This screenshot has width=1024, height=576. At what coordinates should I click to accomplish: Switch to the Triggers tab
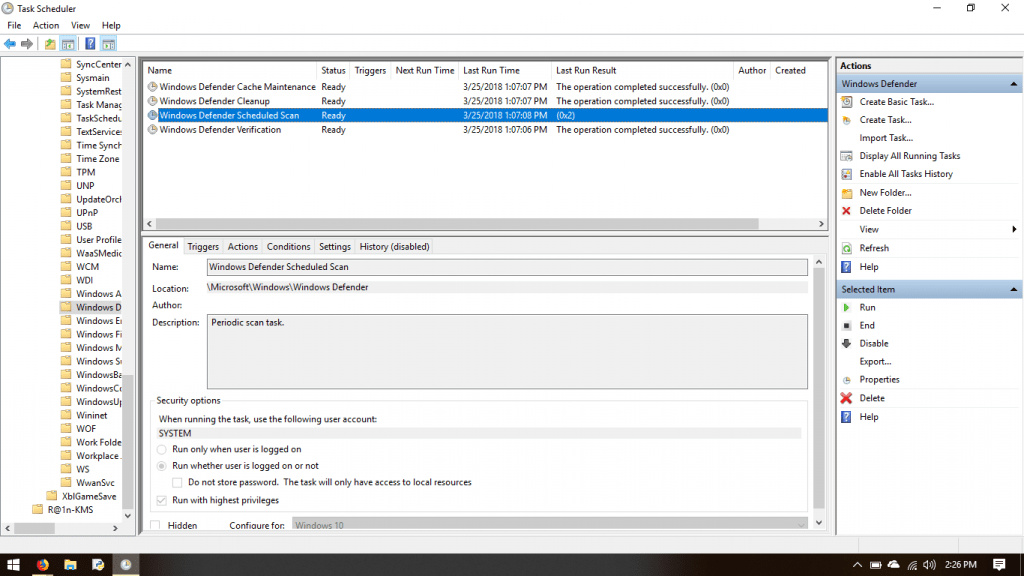pyautogui.click(x=203, y=246)
